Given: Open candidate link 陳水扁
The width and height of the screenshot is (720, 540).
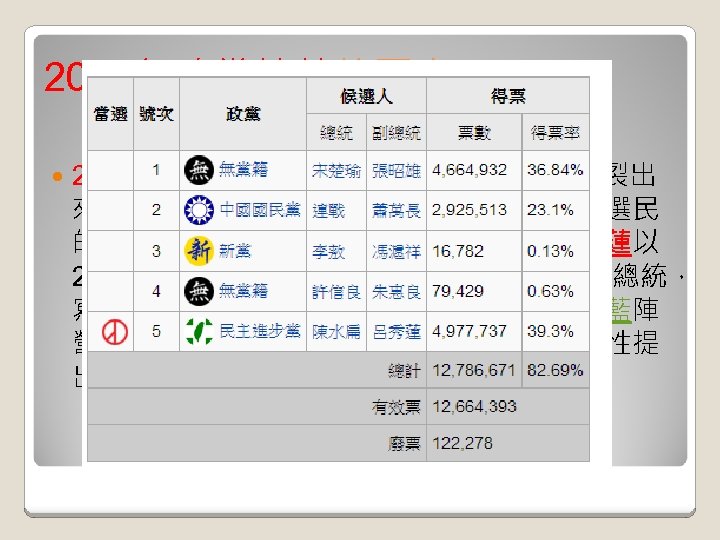Looking at the screenshot, I should pyautogui.click(x=336, y=332).
